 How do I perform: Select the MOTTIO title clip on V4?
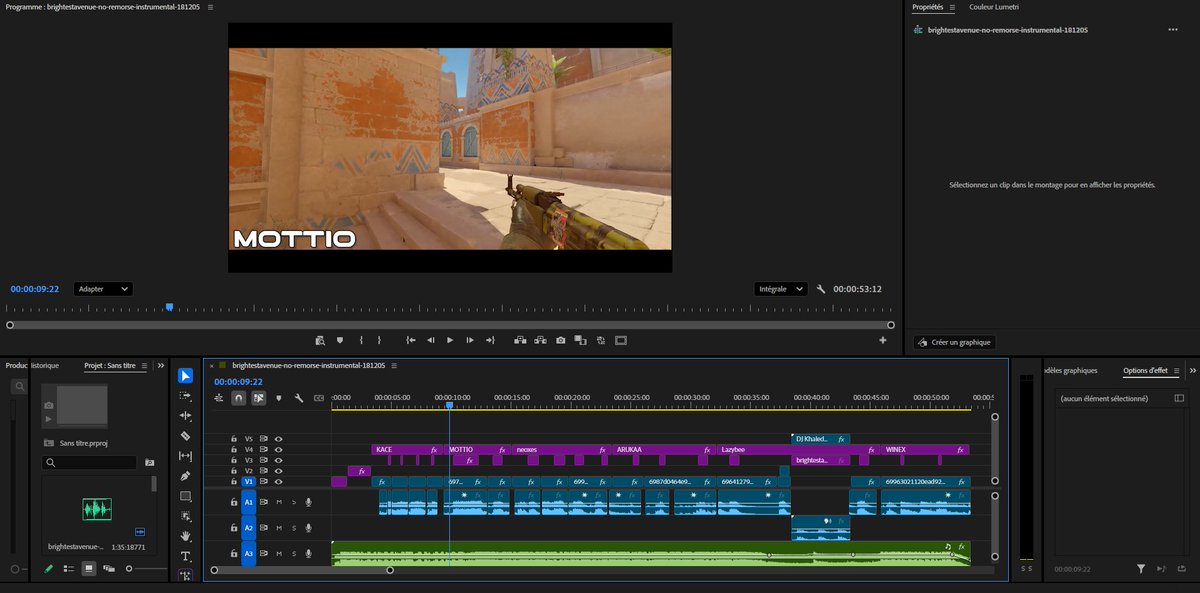pyautogui.click(x=478, y=450)
